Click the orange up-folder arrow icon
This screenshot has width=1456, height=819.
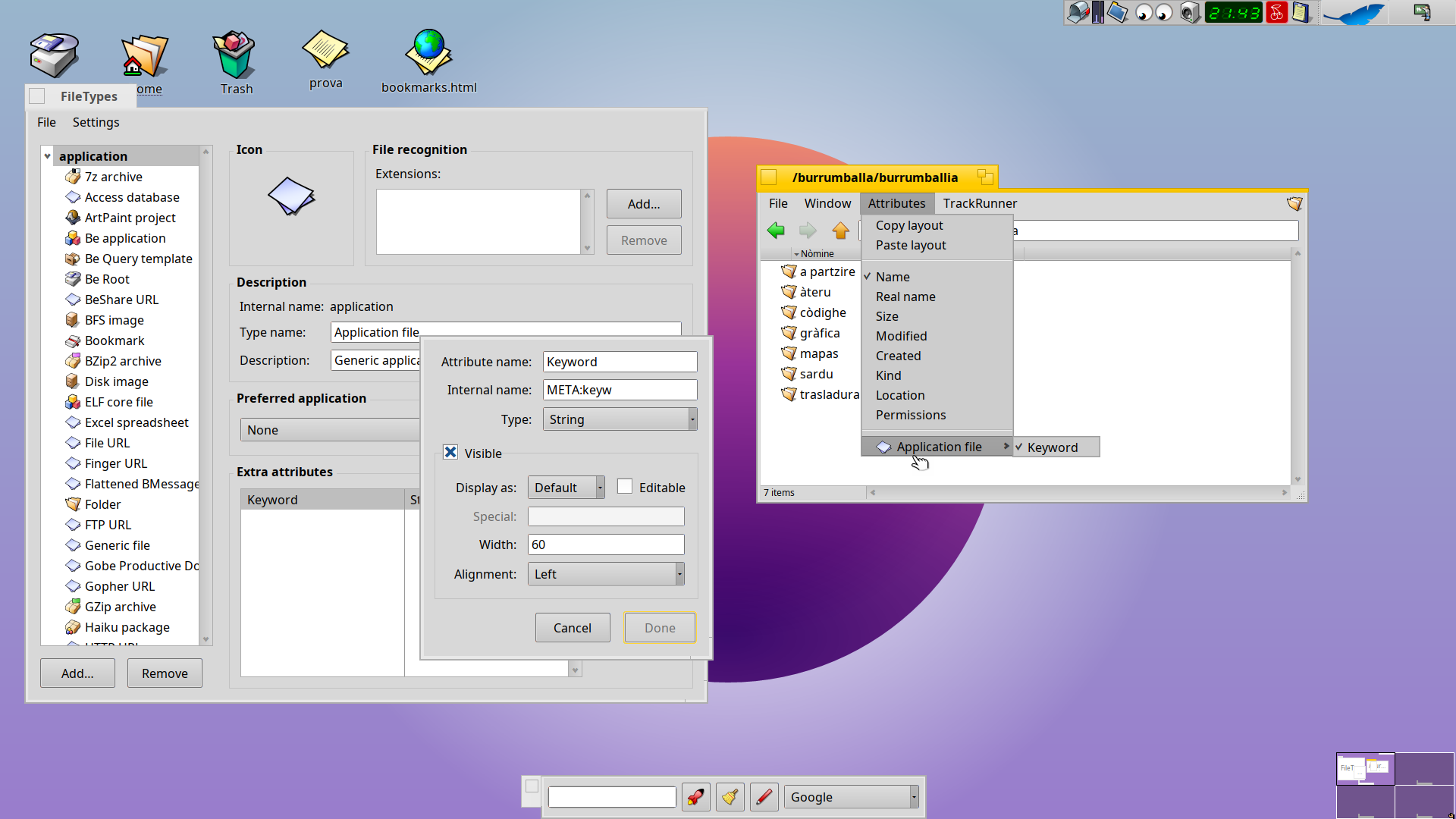pos(840,230)
